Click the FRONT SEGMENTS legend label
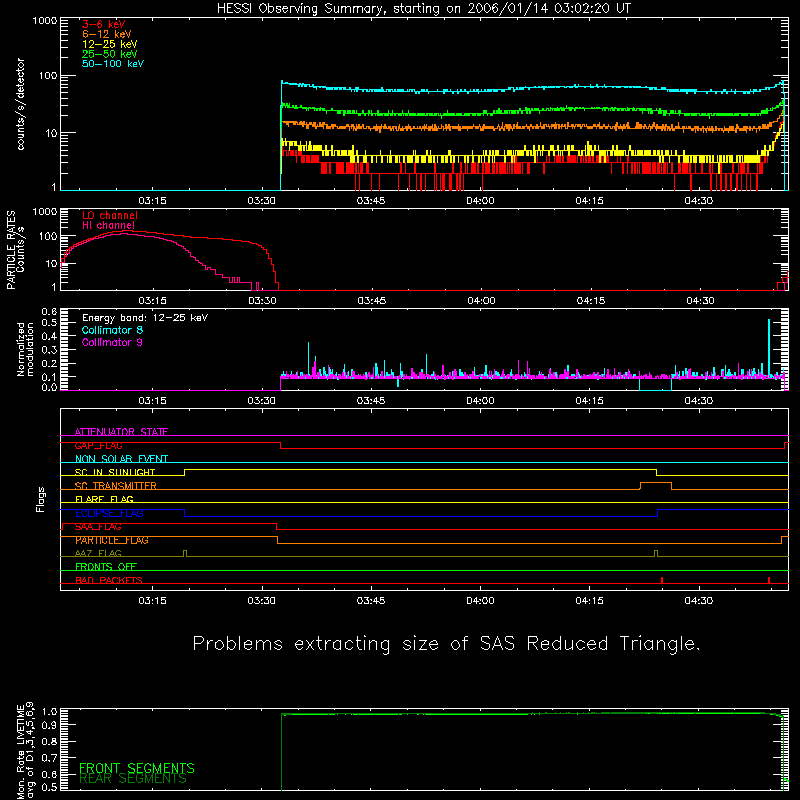800x800 pixels. [137, 768]
